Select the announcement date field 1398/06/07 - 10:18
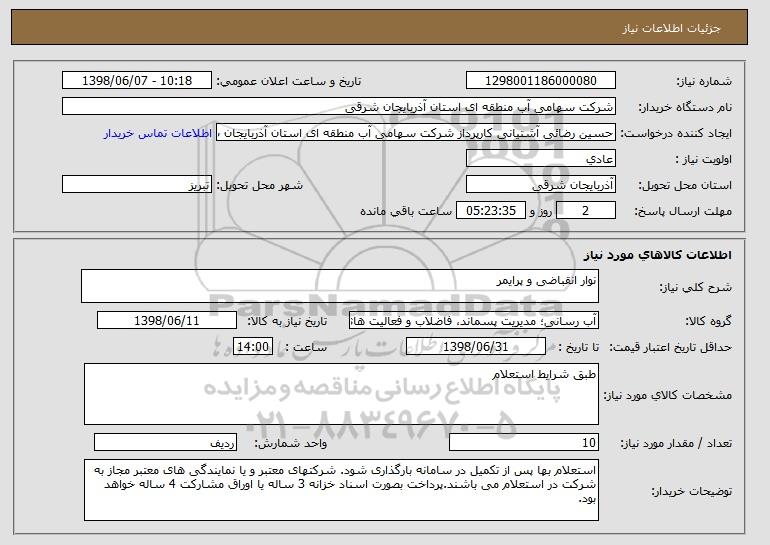770x545 pixels. 137,81
